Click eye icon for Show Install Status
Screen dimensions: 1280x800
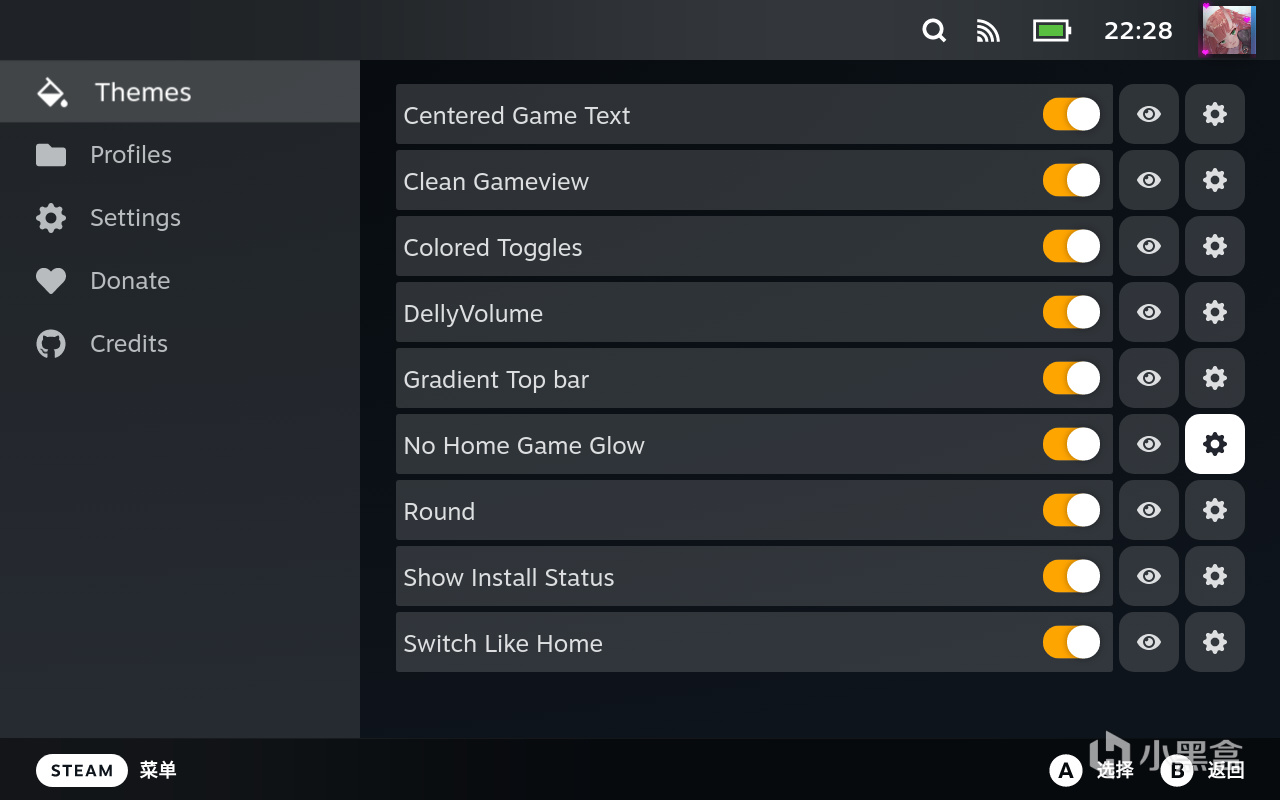(x=1149, y=576)
